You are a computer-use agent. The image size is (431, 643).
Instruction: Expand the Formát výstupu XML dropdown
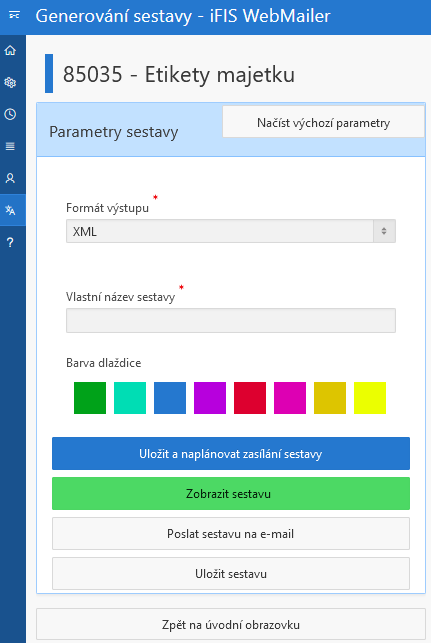point(231,231)
